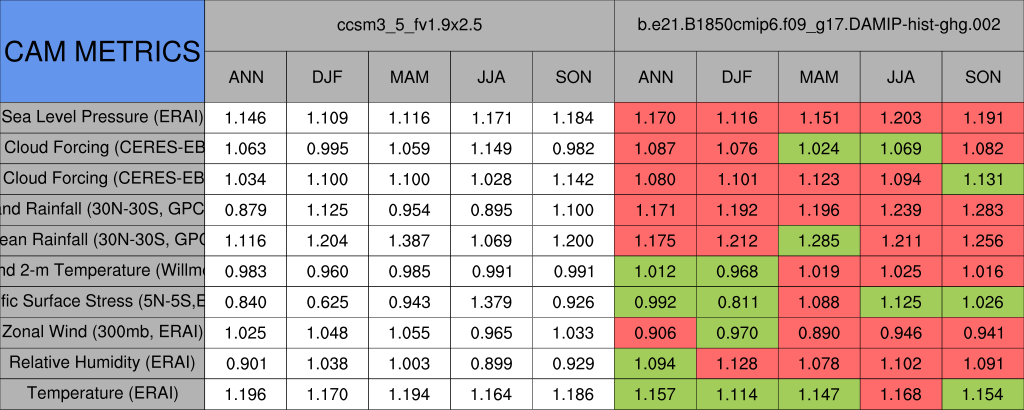This screenshot has width=1024, height=410.
Task: Open the Zonal Wind (300mb, ERAI) row label
Action: [x=102, y=332]
